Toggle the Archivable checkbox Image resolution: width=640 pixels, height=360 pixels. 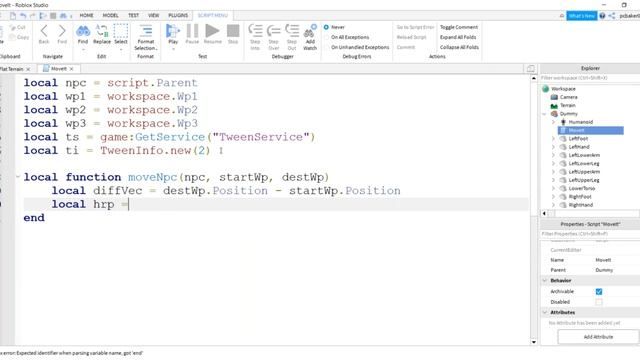(599, 291)
